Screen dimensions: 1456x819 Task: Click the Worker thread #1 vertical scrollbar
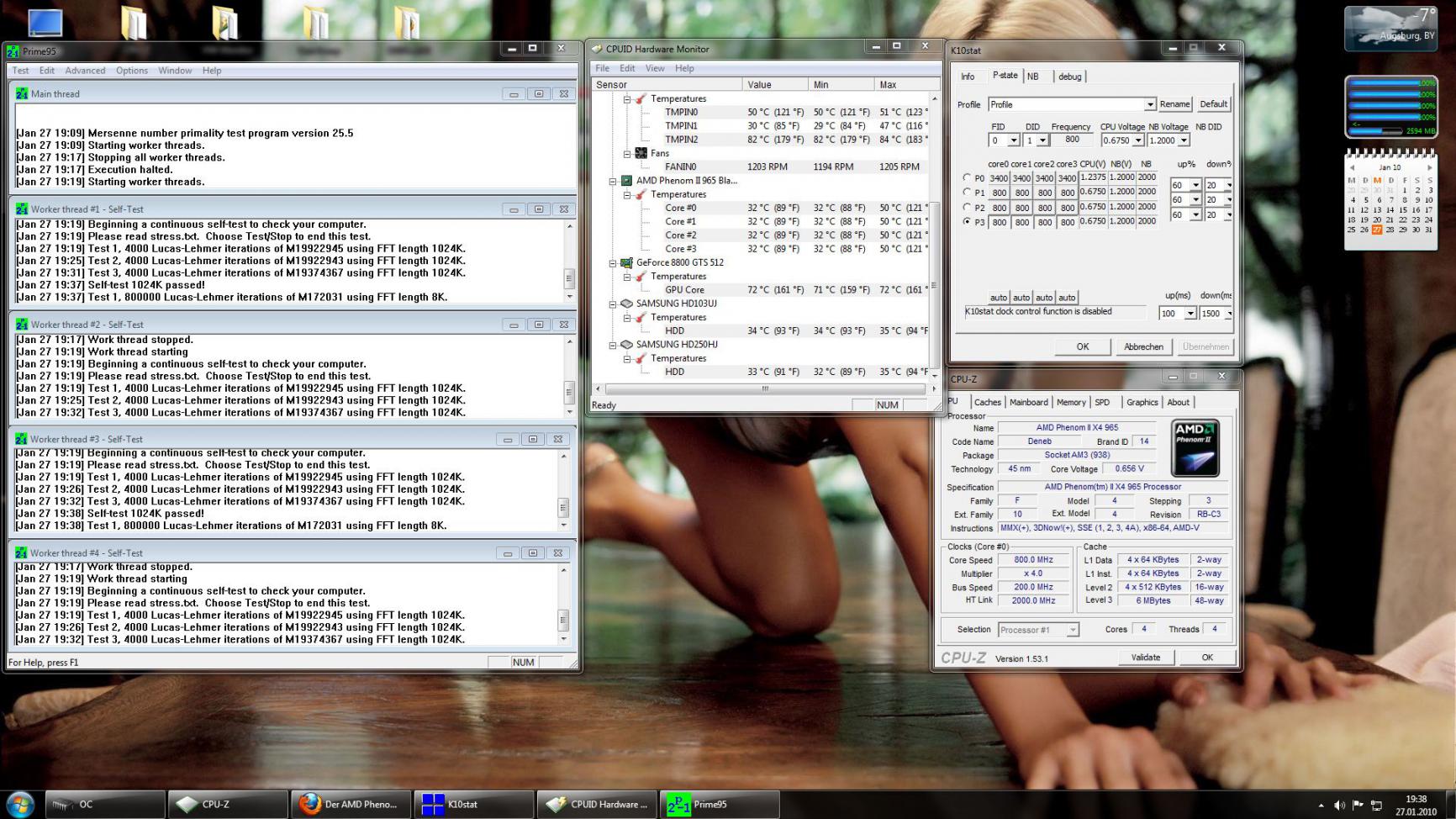point(569,261)
